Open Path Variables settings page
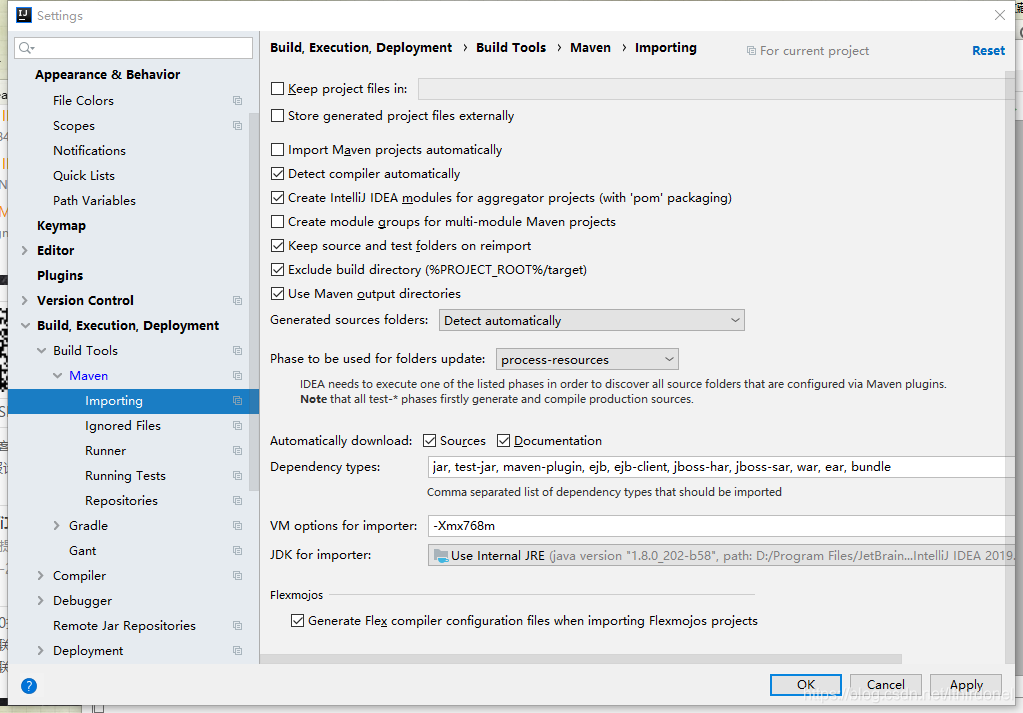Screen dimensions: 1023x713 pyautogui.click(x=95, y=201)
